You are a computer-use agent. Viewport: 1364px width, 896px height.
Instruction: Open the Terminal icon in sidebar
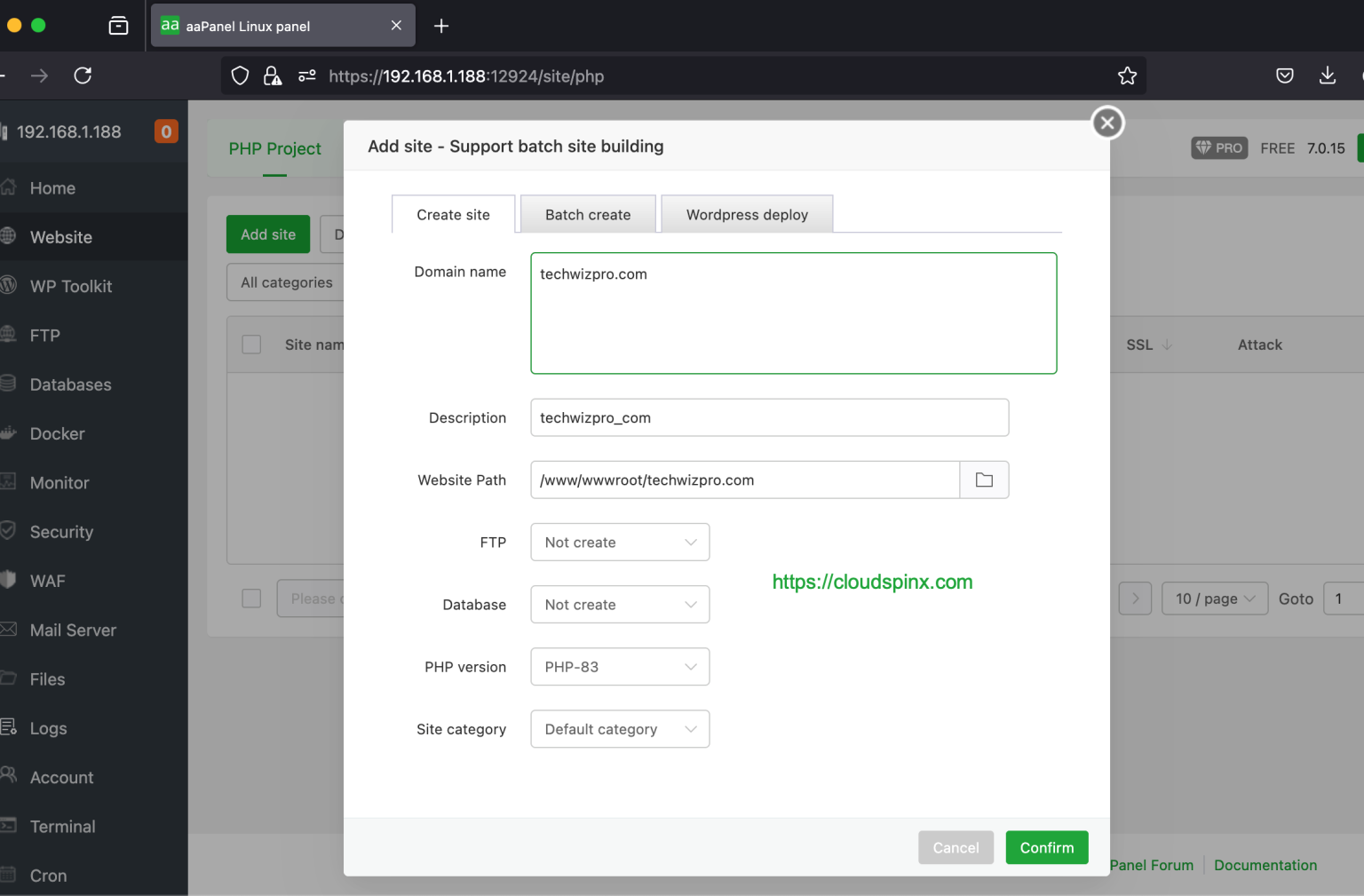click(x=10, y=826)
